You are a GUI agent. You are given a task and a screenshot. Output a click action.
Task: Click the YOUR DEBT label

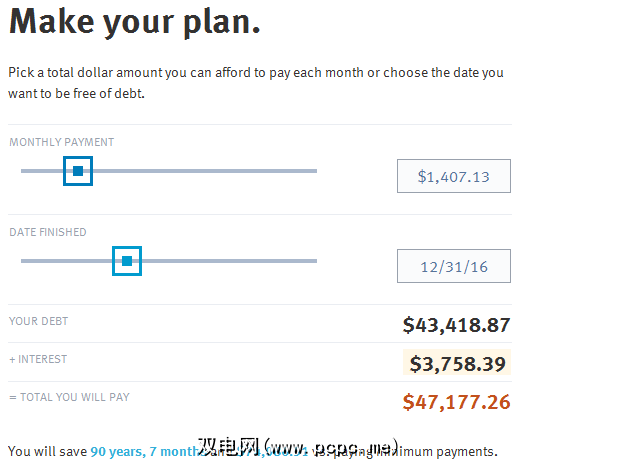39,321
